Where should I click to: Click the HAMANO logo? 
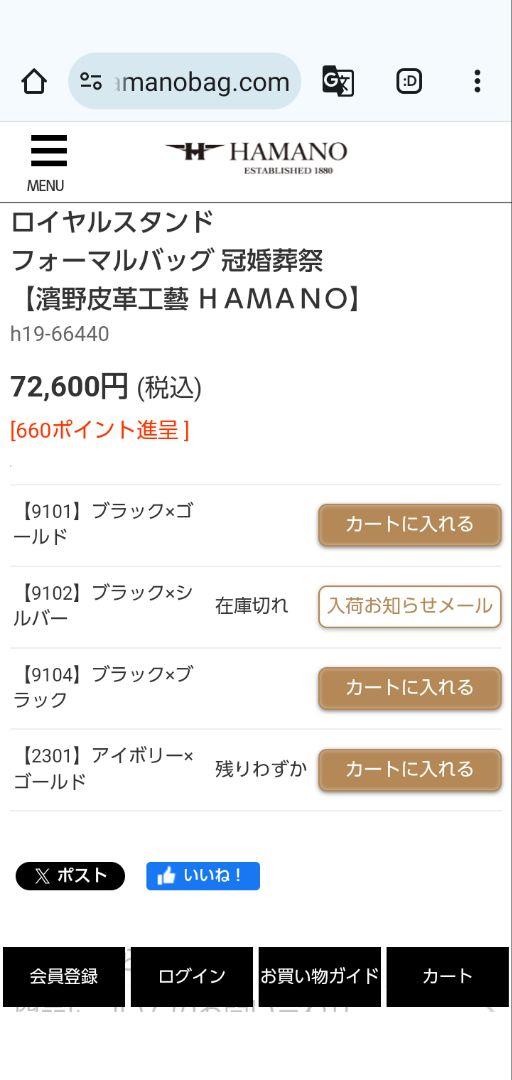click(256, 158)
